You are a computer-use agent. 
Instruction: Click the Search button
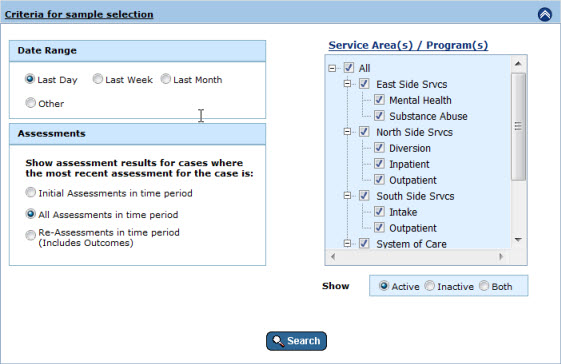[296, 341]
